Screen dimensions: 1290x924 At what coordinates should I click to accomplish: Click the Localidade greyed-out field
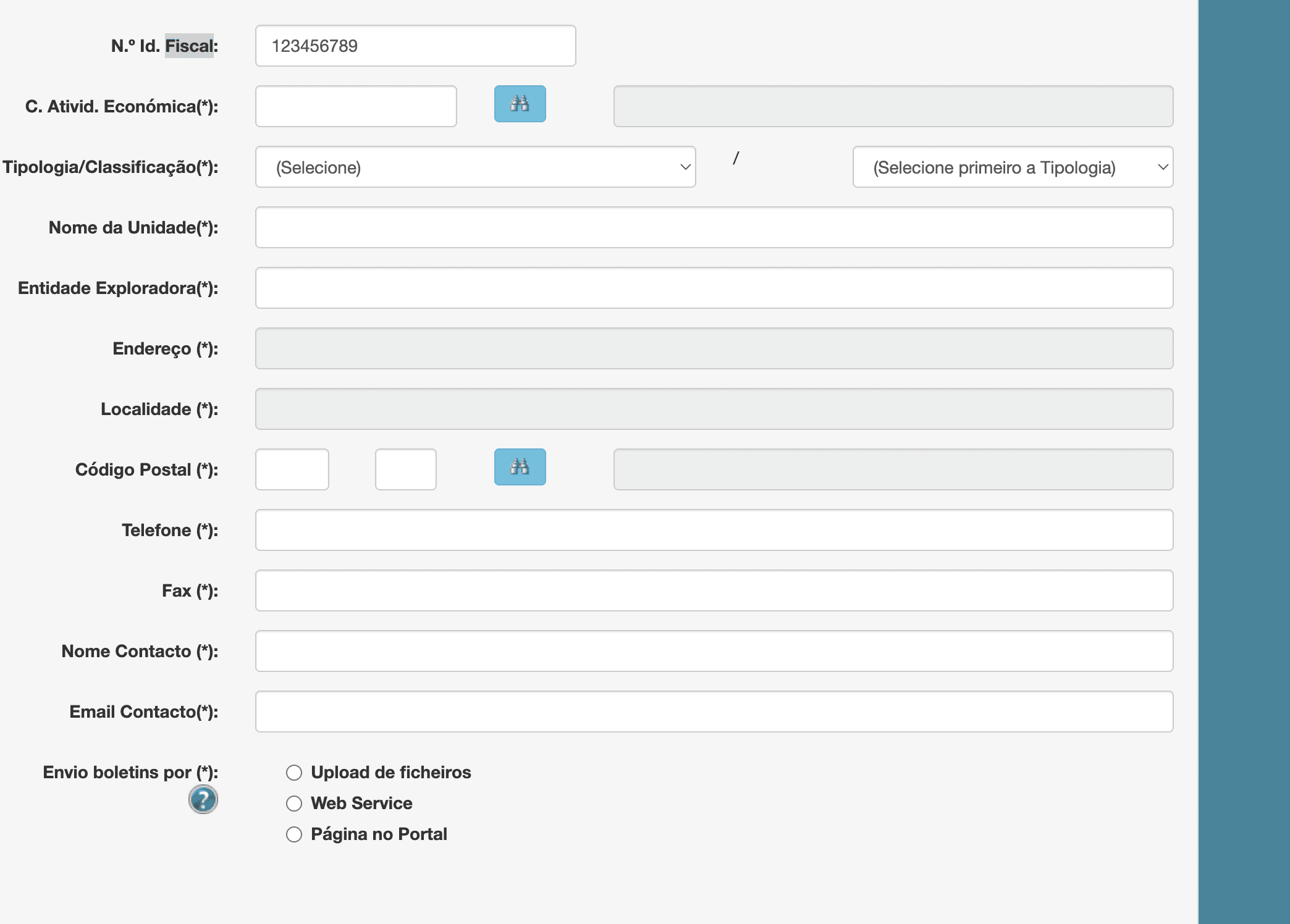pyautogui.click(x=714, y=409)
